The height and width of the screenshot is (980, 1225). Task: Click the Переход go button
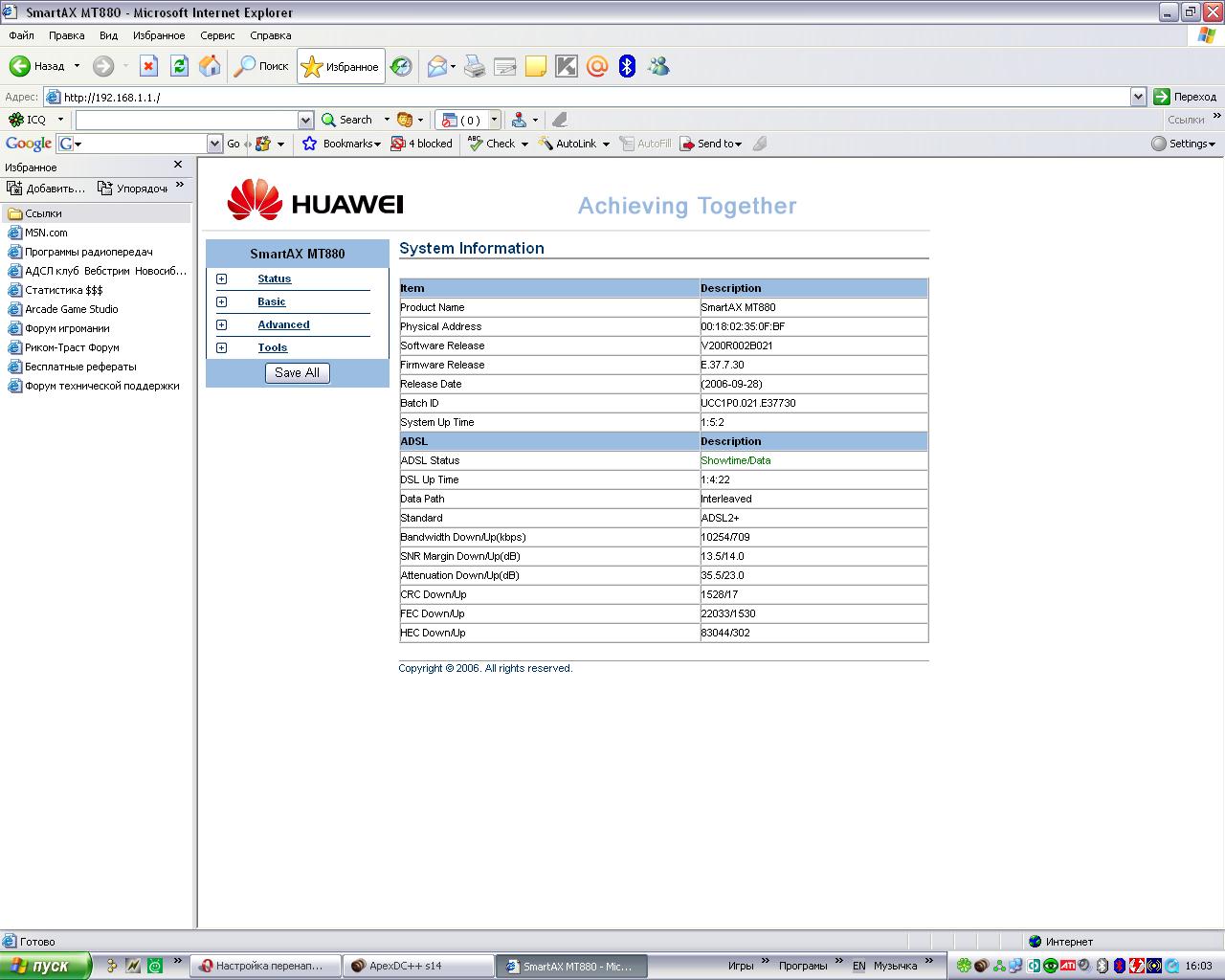tap(1185, 97)
